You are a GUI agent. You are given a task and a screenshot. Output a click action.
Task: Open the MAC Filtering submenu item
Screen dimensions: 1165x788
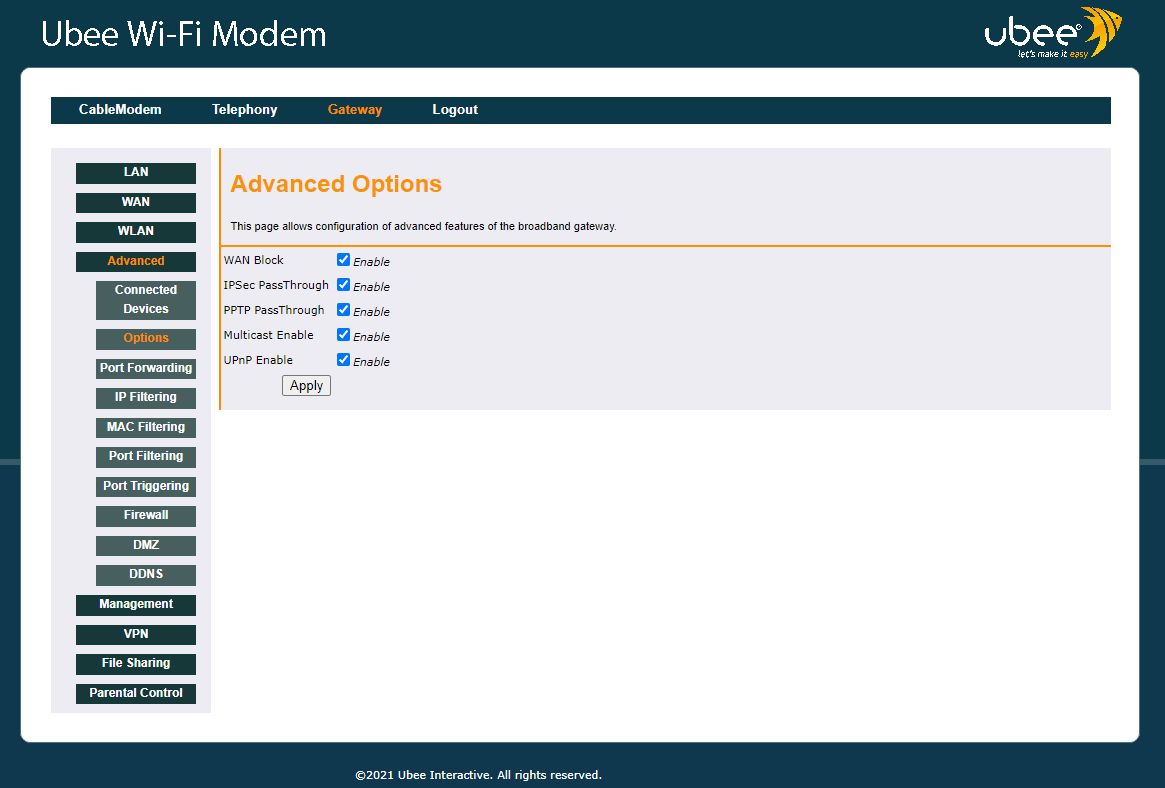[x=146, y=427]
